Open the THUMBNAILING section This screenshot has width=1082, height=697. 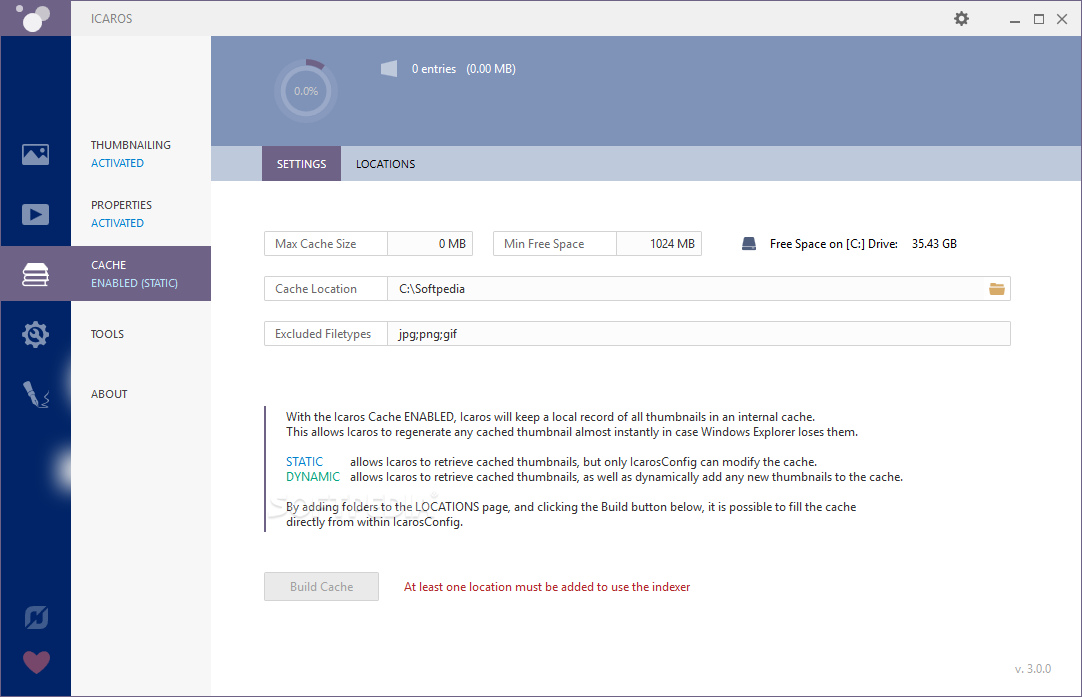click(130, 145)
